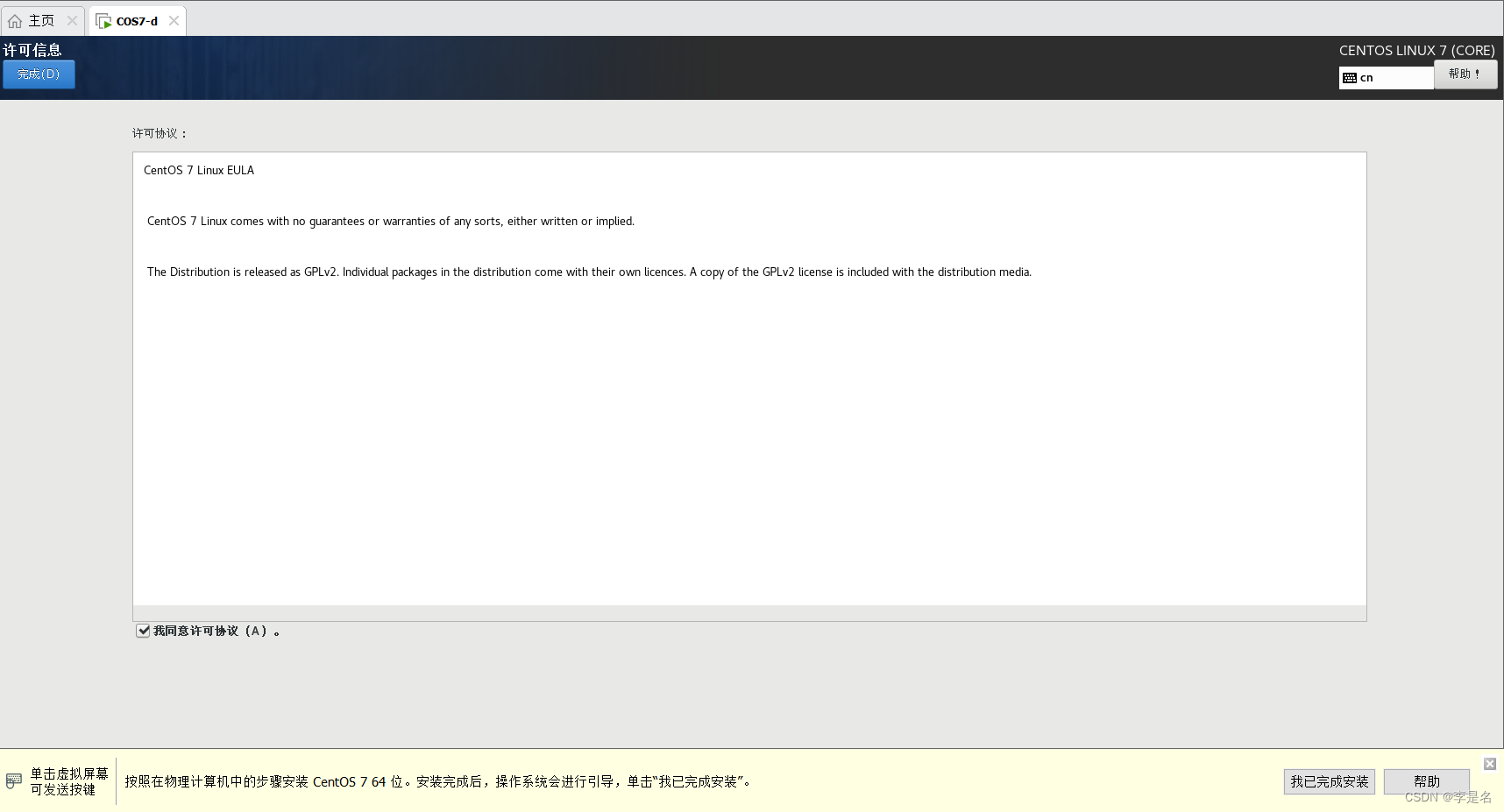This screenshot has width=1504, height=812.
Task: Select the cn keyboard layout indicator
Action: (x=1386, y=78)
